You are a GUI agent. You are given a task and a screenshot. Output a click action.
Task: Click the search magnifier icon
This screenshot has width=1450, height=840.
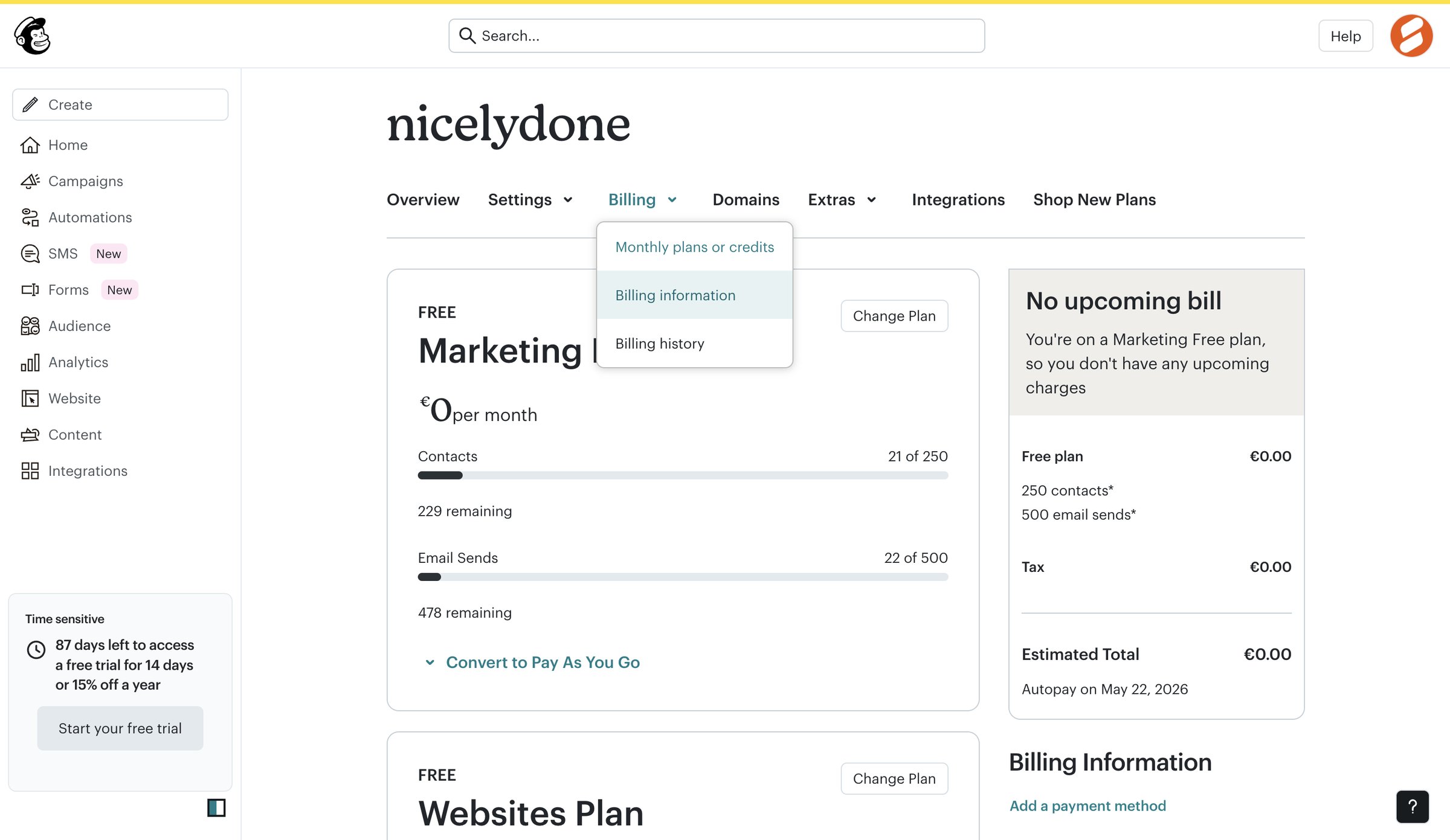[466, 36]
